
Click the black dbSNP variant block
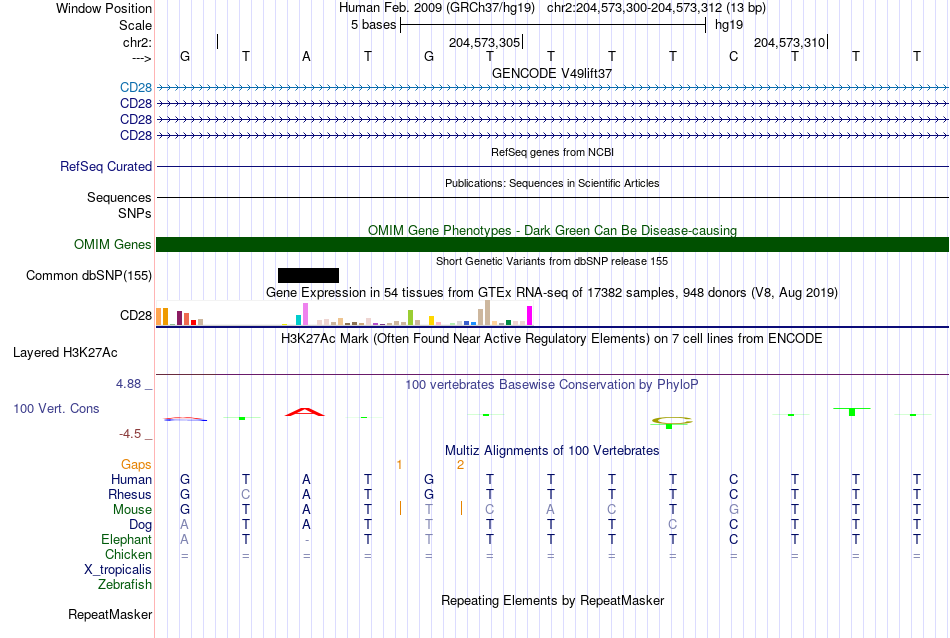(x=308, y=275)
